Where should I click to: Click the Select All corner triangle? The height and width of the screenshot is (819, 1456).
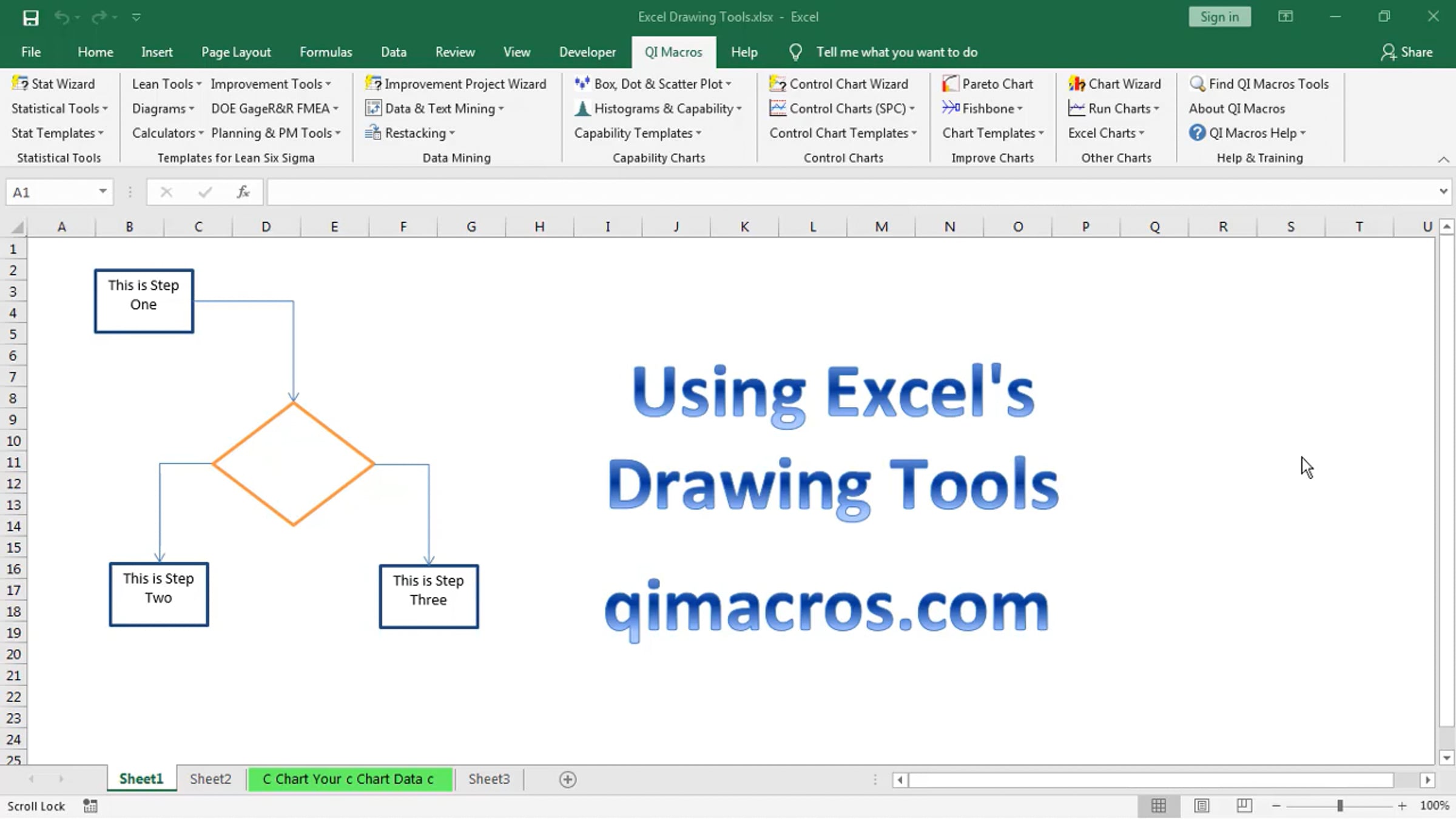point(17,227)
